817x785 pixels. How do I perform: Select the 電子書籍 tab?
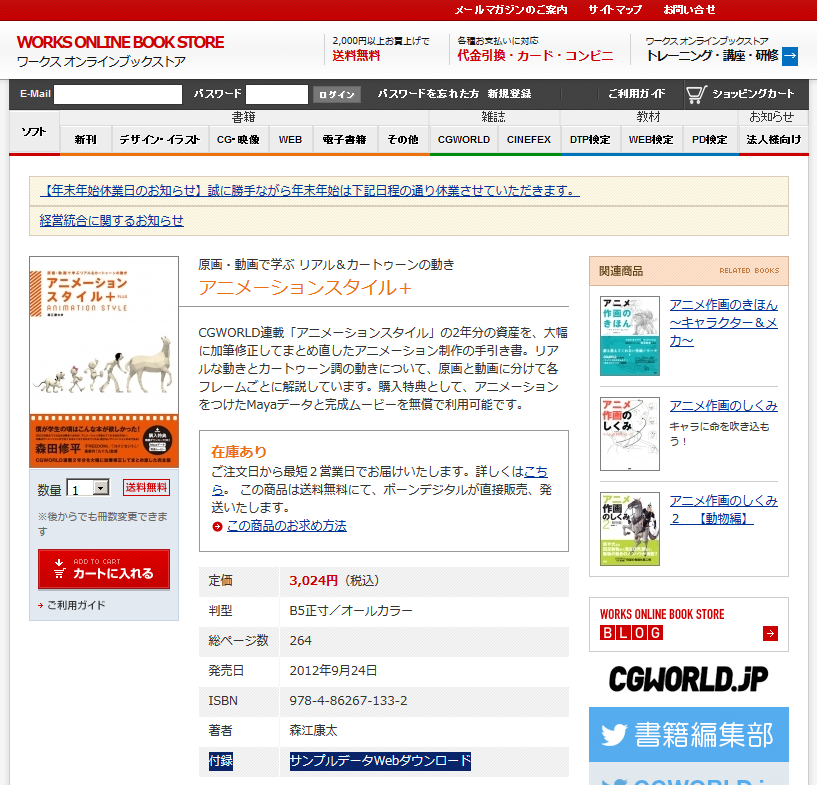(x=344, y=140)
